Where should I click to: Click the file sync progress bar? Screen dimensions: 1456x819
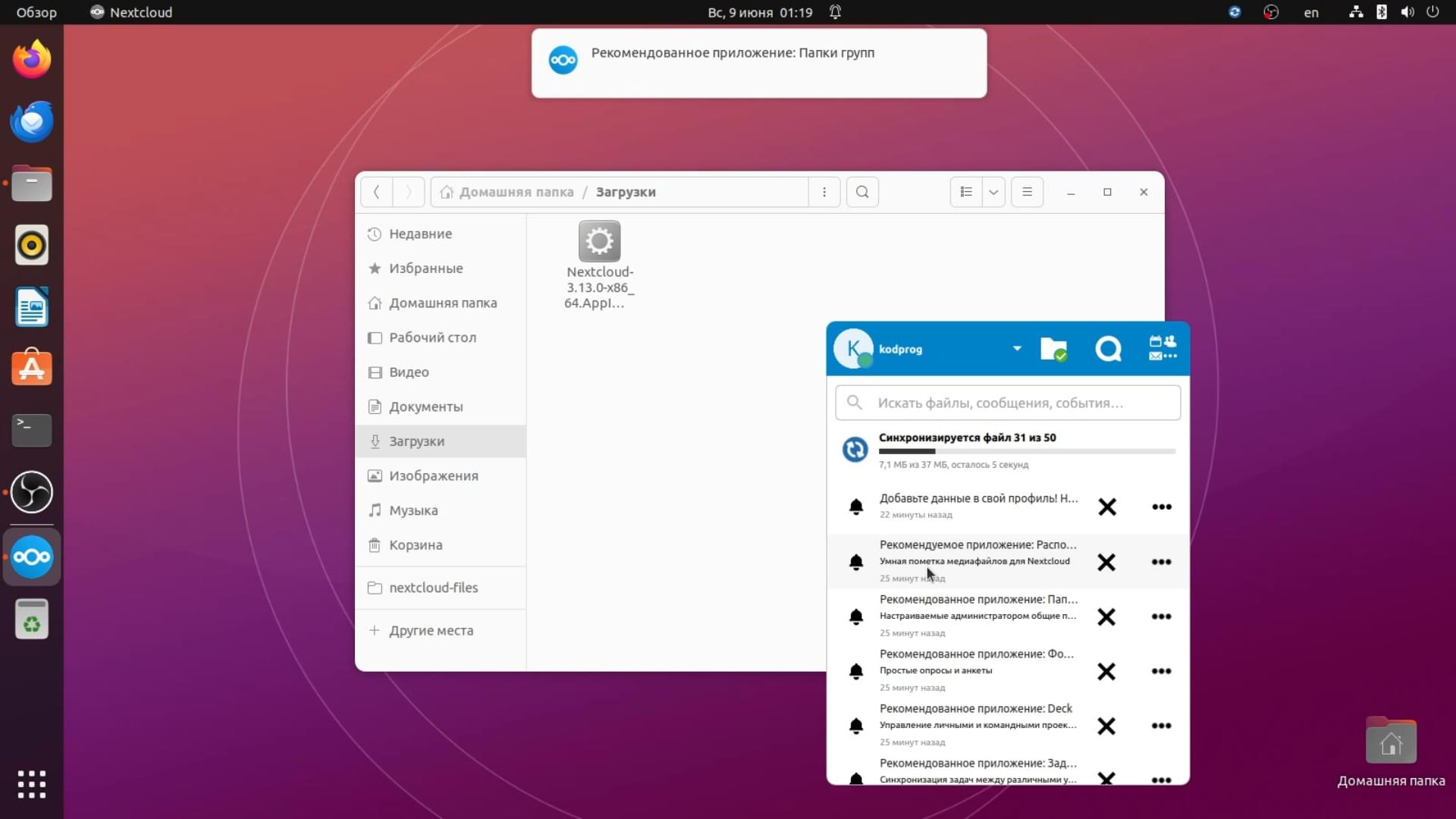pos(1027,451)
